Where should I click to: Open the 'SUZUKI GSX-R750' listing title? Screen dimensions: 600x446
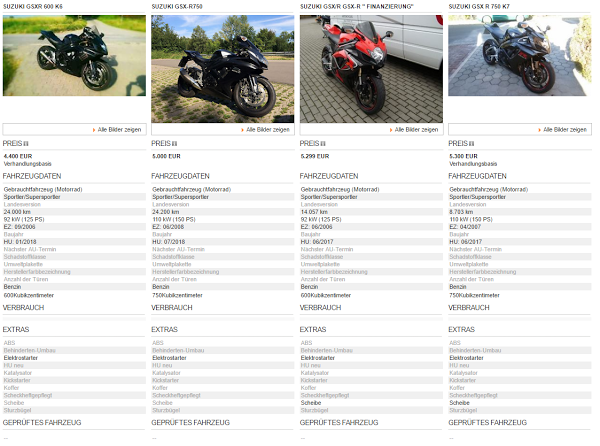coord(177,7)
